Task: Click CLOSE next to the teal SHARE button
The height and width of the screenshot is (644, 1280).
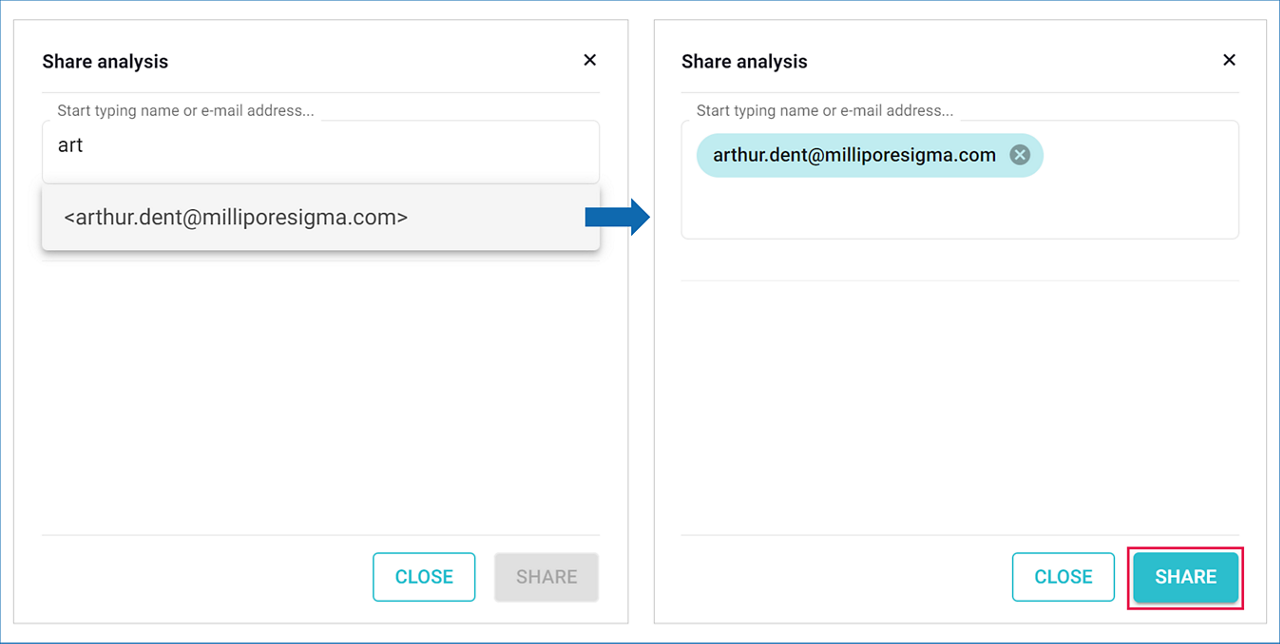Action: point(1063,577)
